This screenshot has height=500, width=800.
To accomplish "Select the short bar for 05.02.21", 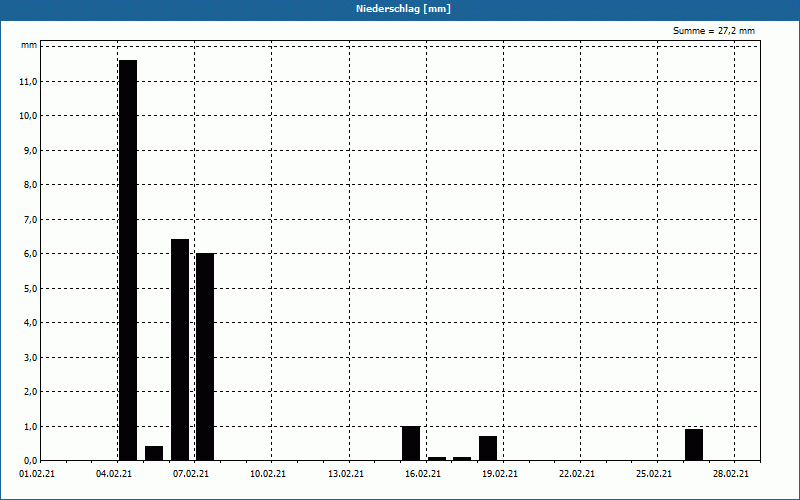I will (x=154, y=453).
